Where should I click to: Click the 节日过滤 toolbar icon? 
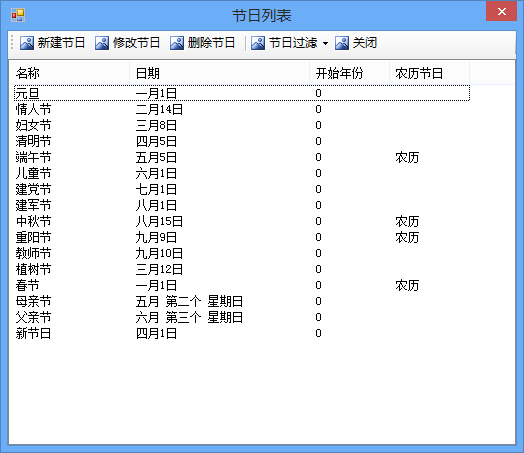coord(258,43)
